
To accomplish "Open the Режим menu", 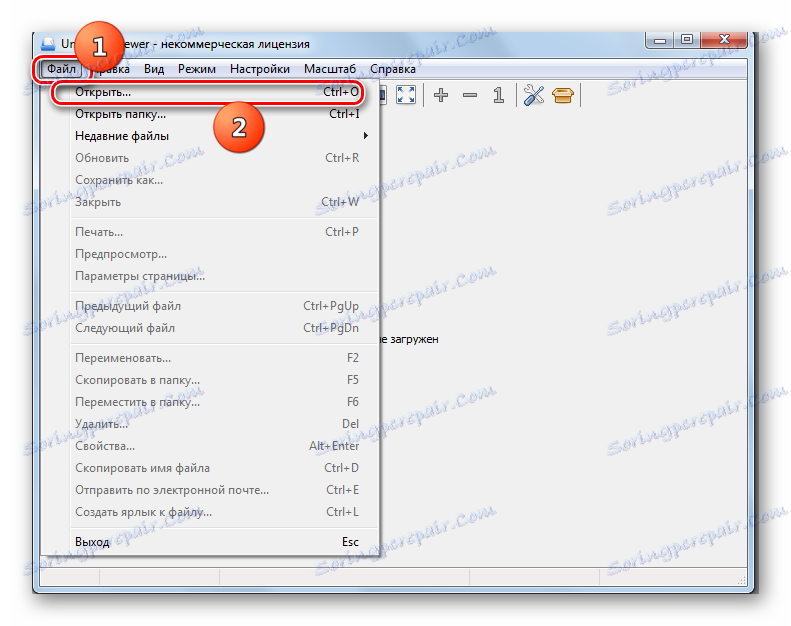I will pos(197,69).
